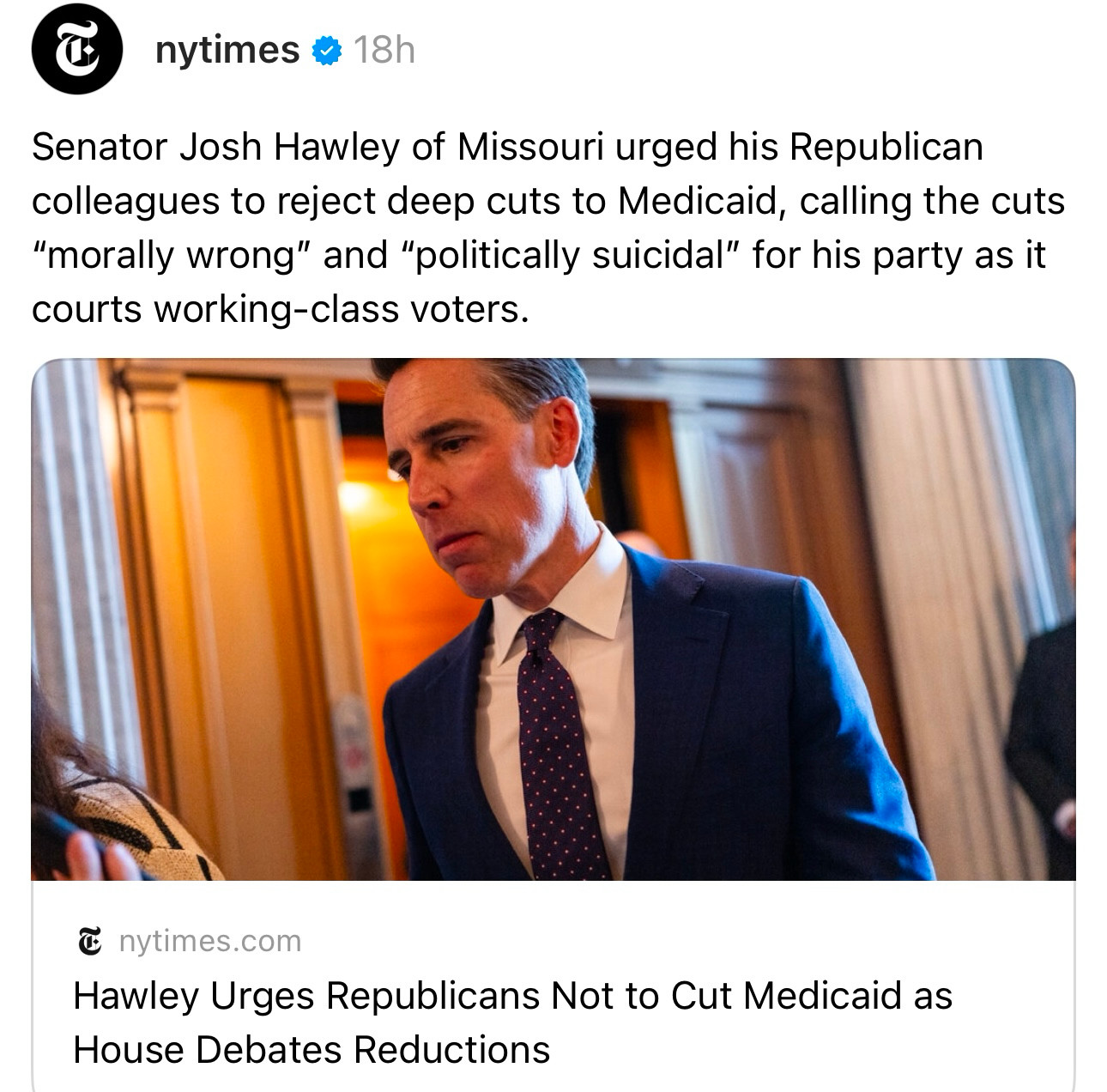Viewport: 1107px width, 1092px height.
Task: Click the blue verified badge
Action: [x=326, y=52]
